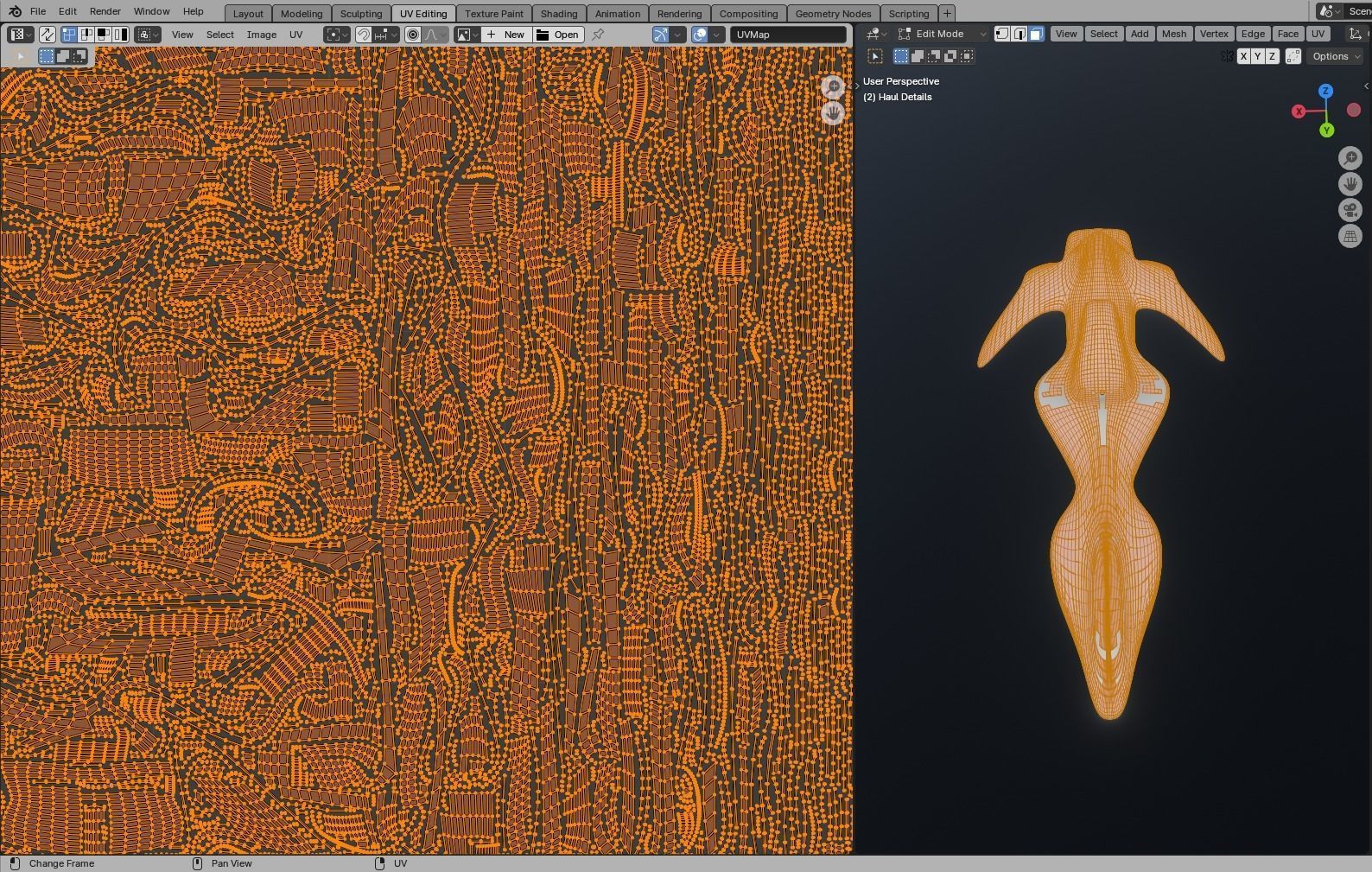
Task: Click Face menu button
Action: [1287, 34]
